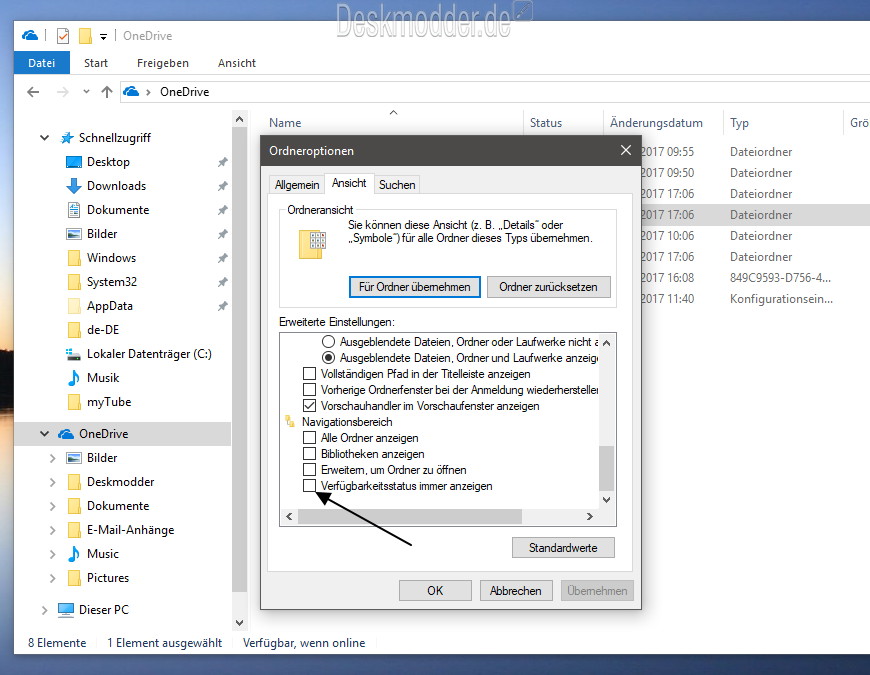The width and height of the screenshot is (870, 675).
Task: Collapse the Schnellzugriff tree node
Action: (x=44, y=138)
